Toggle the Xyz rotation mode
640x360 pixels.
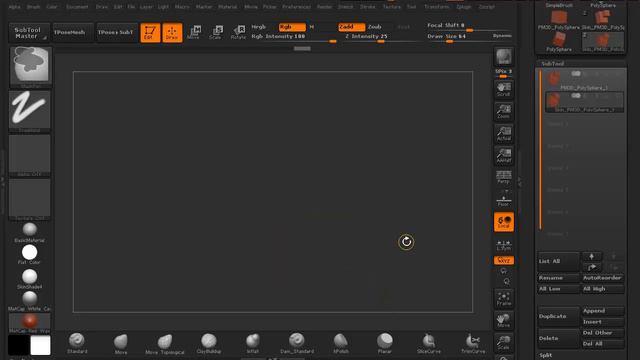click(x=504, y=260)
